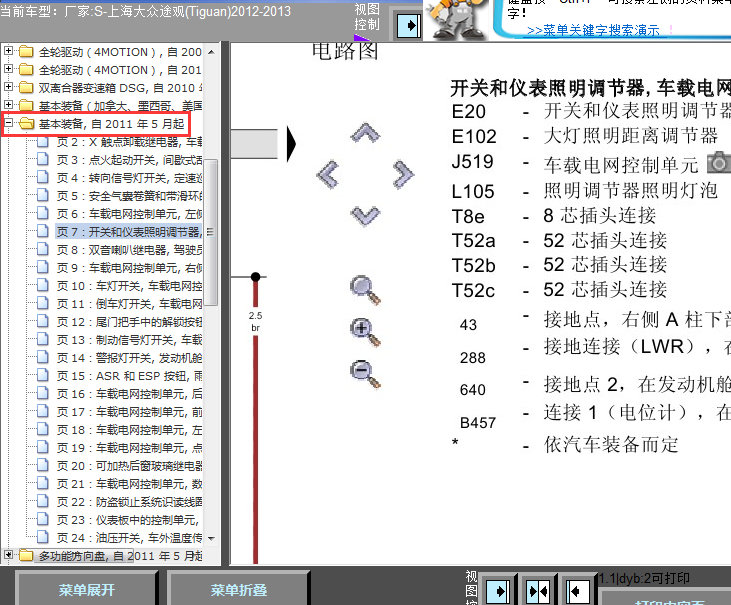Open page 7 开关和仪表照明调节器 in tree
Viewport: 731px width, 605px height.
pyautogui.click(x=128, y=232)
